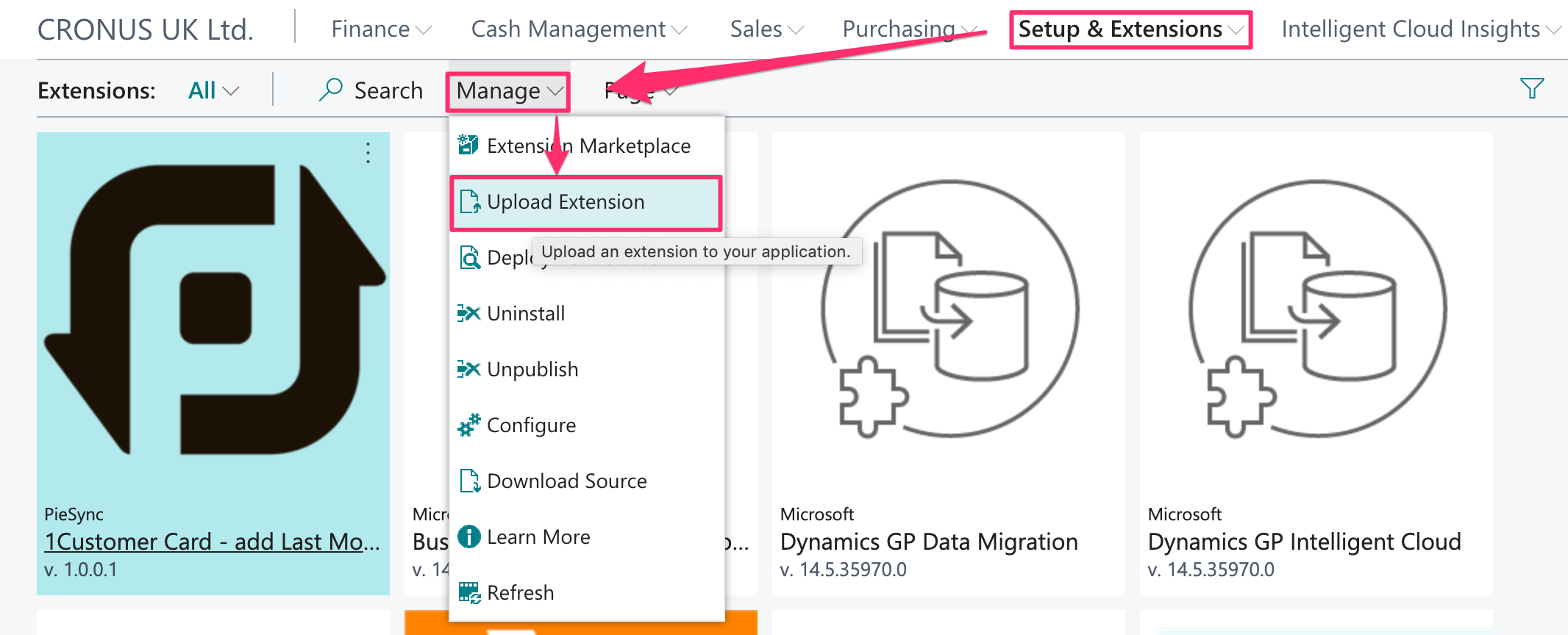Collapse the Manage dropdown
Image resolution: width=1568 pixels, height=635 pixels.
coord(508,91)
